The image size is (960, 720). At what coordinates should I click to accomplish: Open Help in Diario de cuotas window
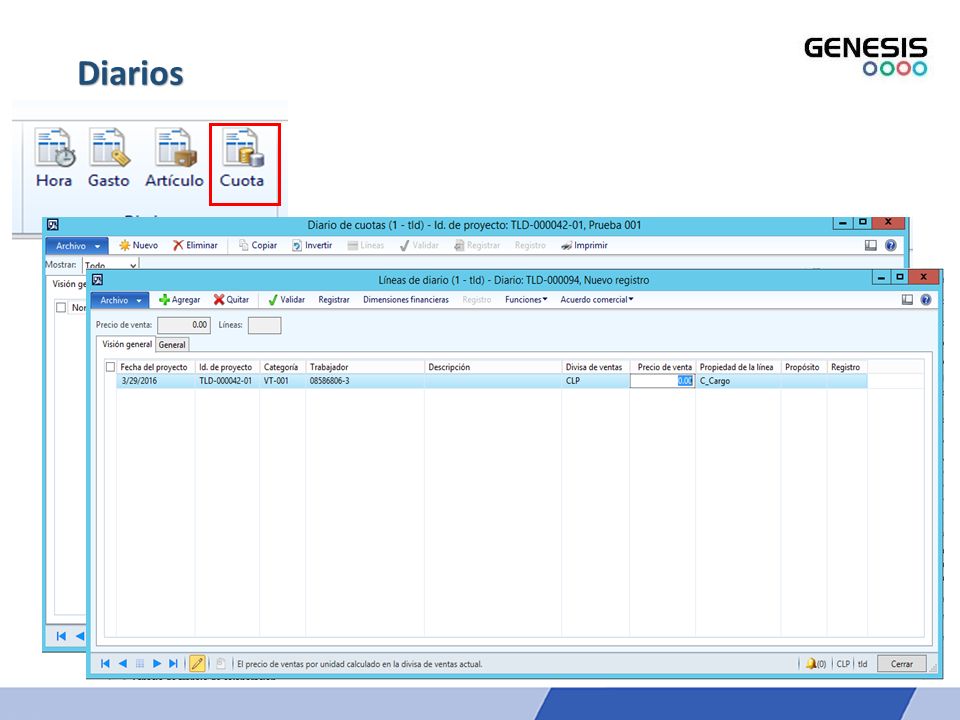[891, 246]
